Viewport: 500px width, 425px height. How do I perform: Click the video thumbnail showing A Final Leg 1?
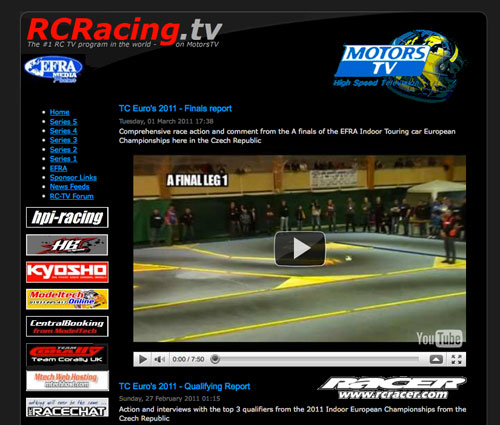pyautogui.click(x=299, y=249)
